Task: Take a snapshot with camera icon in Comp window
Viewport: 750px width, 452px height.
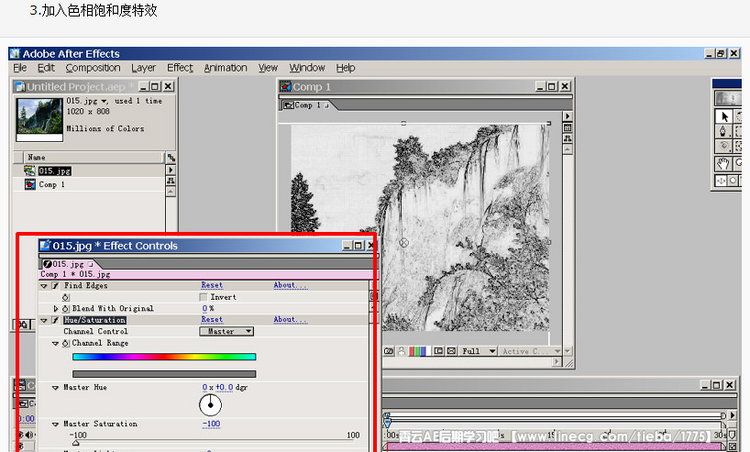Action: [x=388, y=352]
